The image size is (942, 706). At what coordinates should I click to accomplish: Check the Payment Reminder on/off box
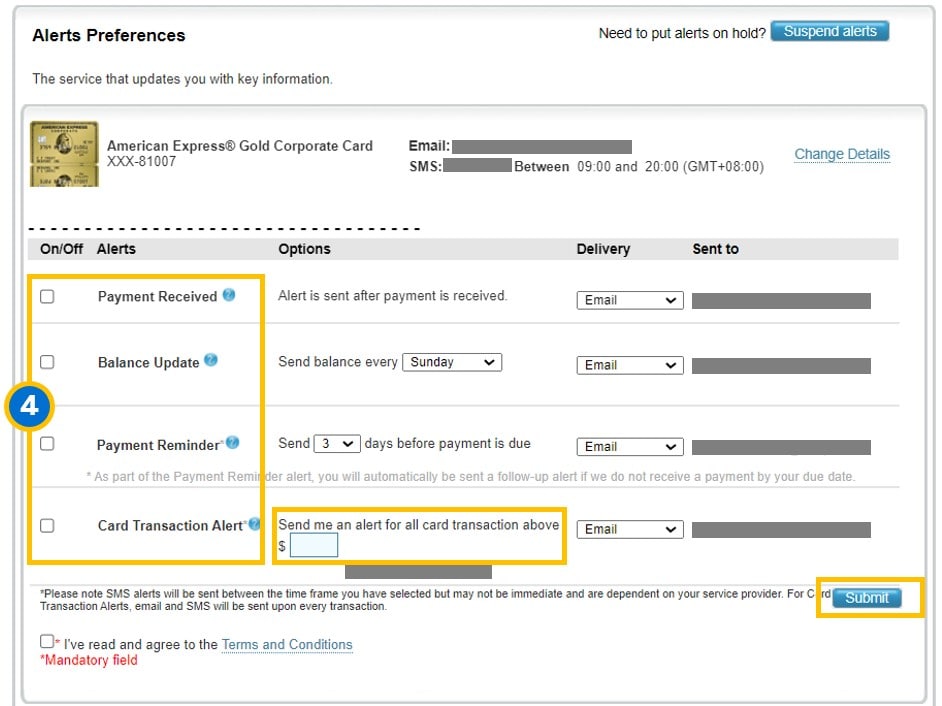point(46,442)
